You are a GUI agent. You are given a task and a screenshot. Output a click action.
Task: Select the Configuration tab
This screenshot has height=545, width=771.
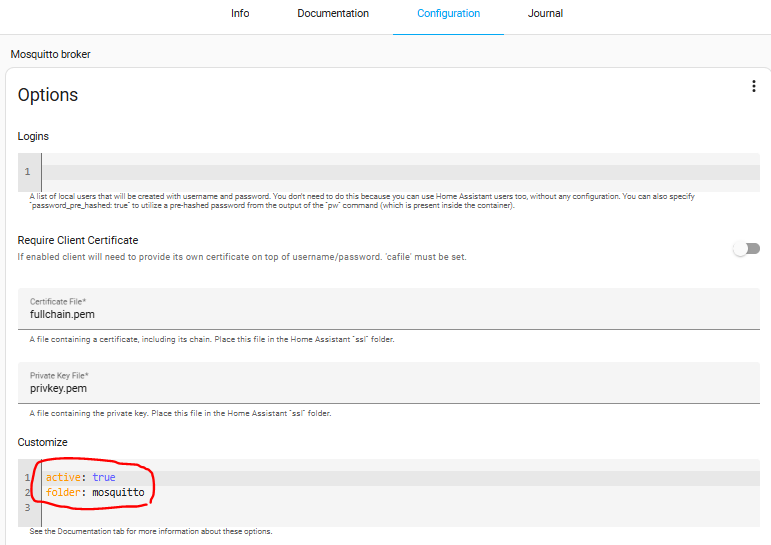(x=448, y=14)
